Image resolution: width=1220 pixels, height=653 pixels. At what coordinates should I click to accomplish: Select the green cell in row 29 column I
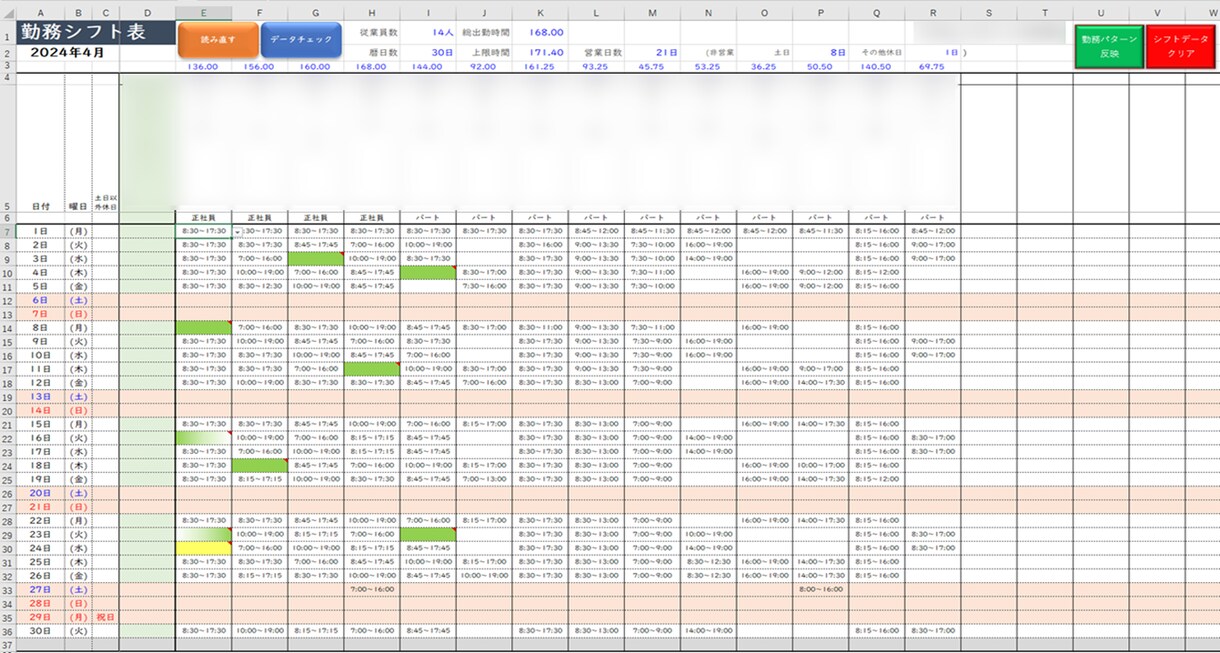tap(428, 534)
